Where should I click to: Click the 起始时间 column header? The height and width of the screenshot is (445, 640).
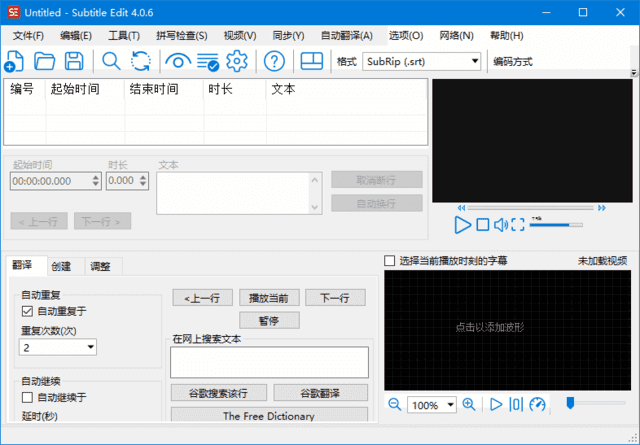(84, 89)
